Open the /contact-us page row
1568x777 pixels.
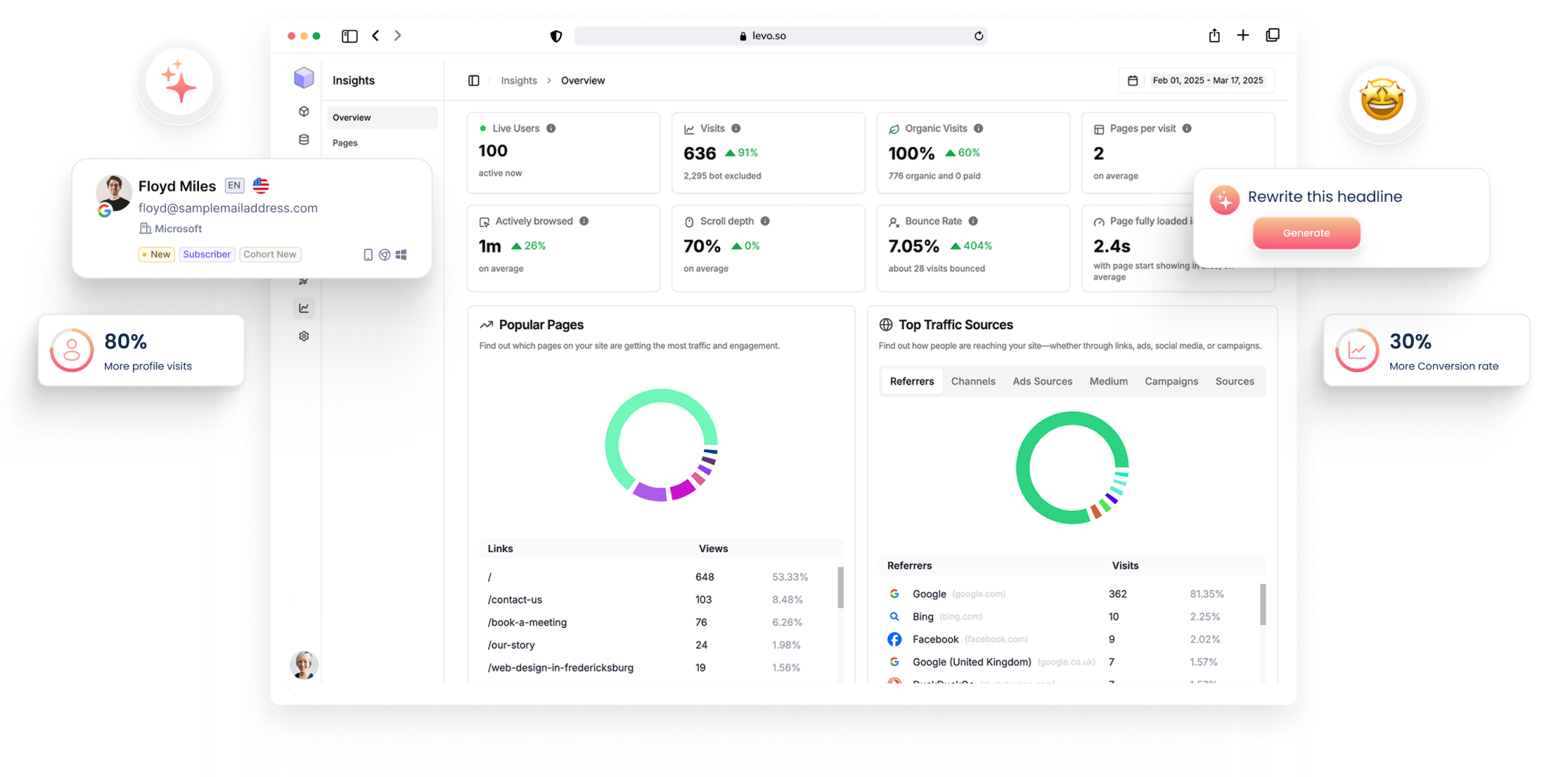click(515, 600)
